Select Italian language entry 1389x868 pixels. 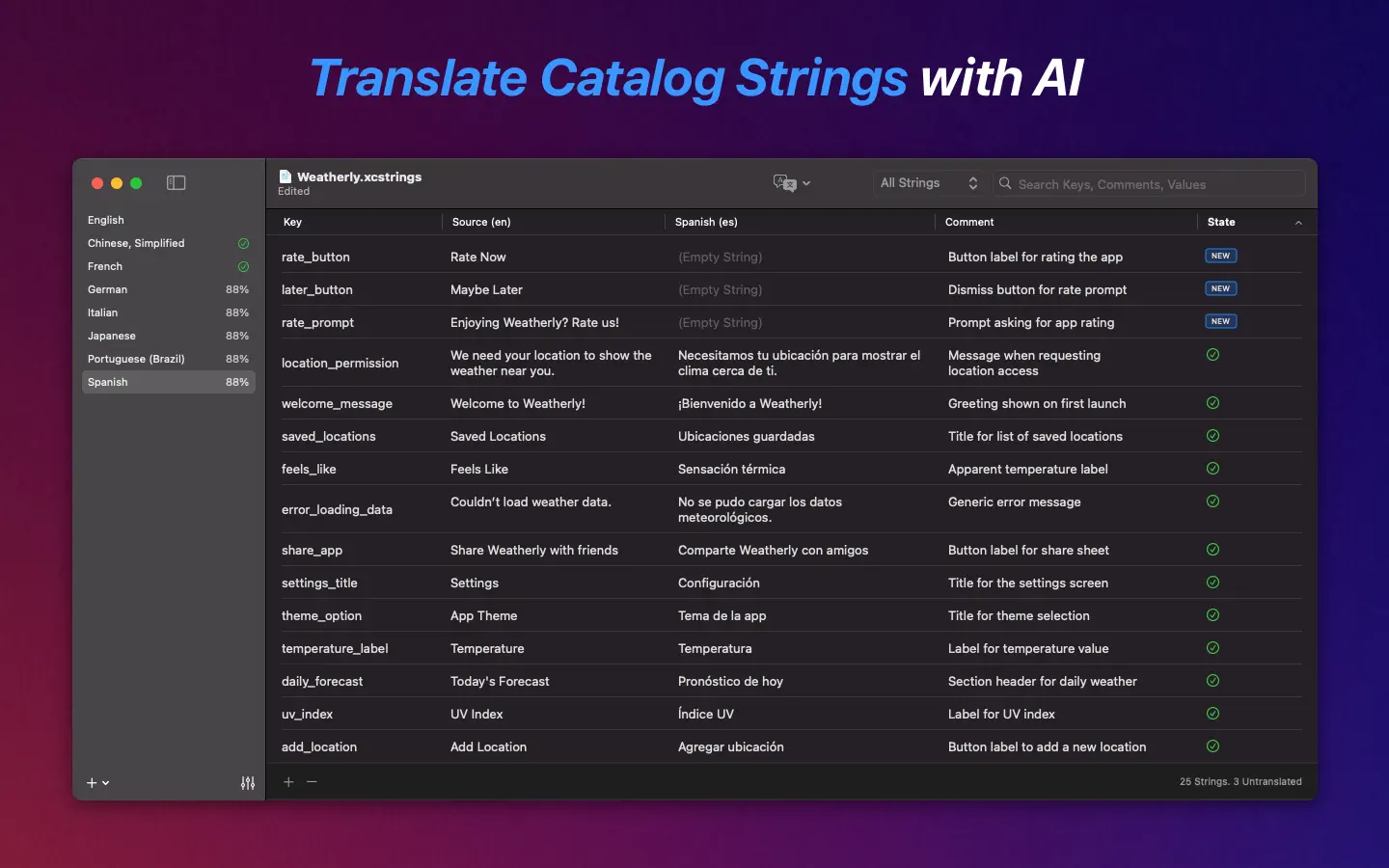pos(169,312)
